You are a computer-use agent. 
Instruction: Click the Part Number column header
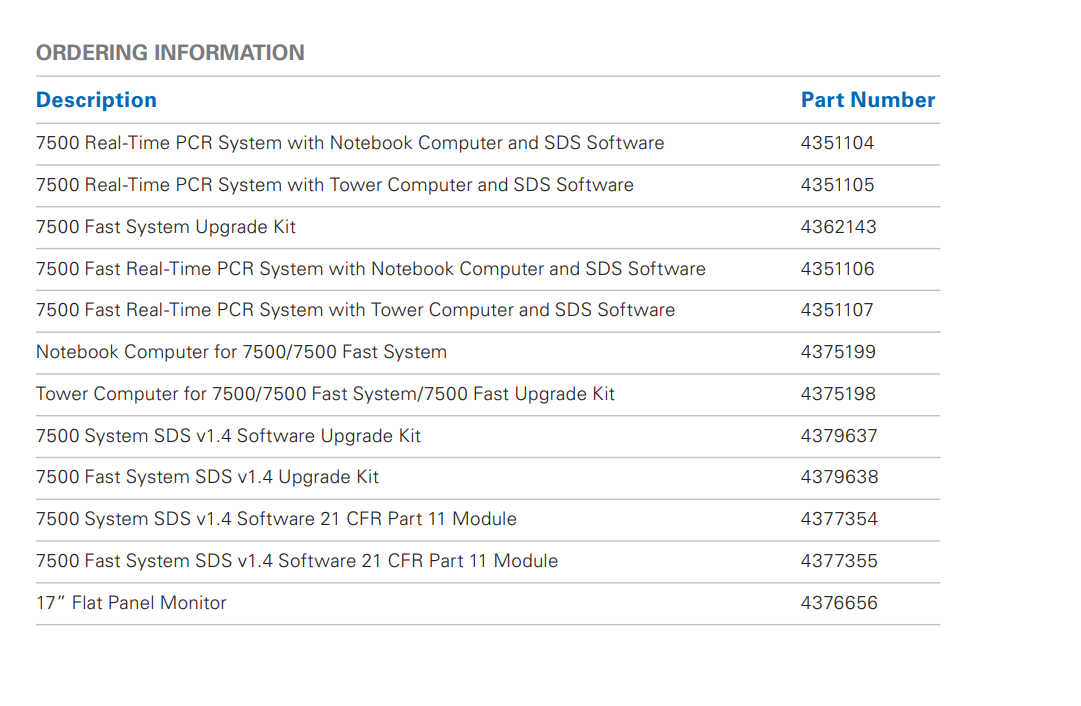[x=868, y=100]
